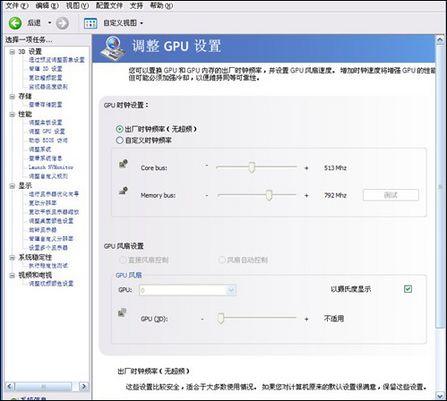Viewport: 447px width, 401px height.
Task: Open 调整自定义规则 under 性能
Action: click(48, 176)
